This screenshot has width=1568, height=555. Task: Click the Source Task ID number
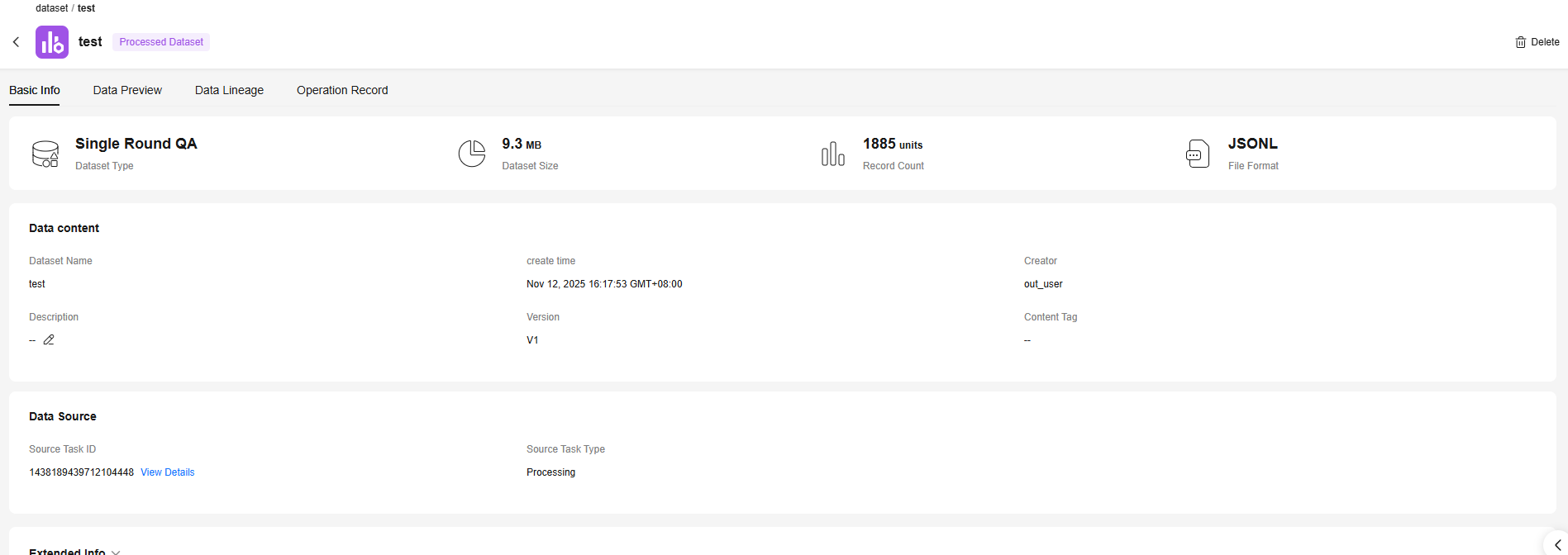click(81, 472)
